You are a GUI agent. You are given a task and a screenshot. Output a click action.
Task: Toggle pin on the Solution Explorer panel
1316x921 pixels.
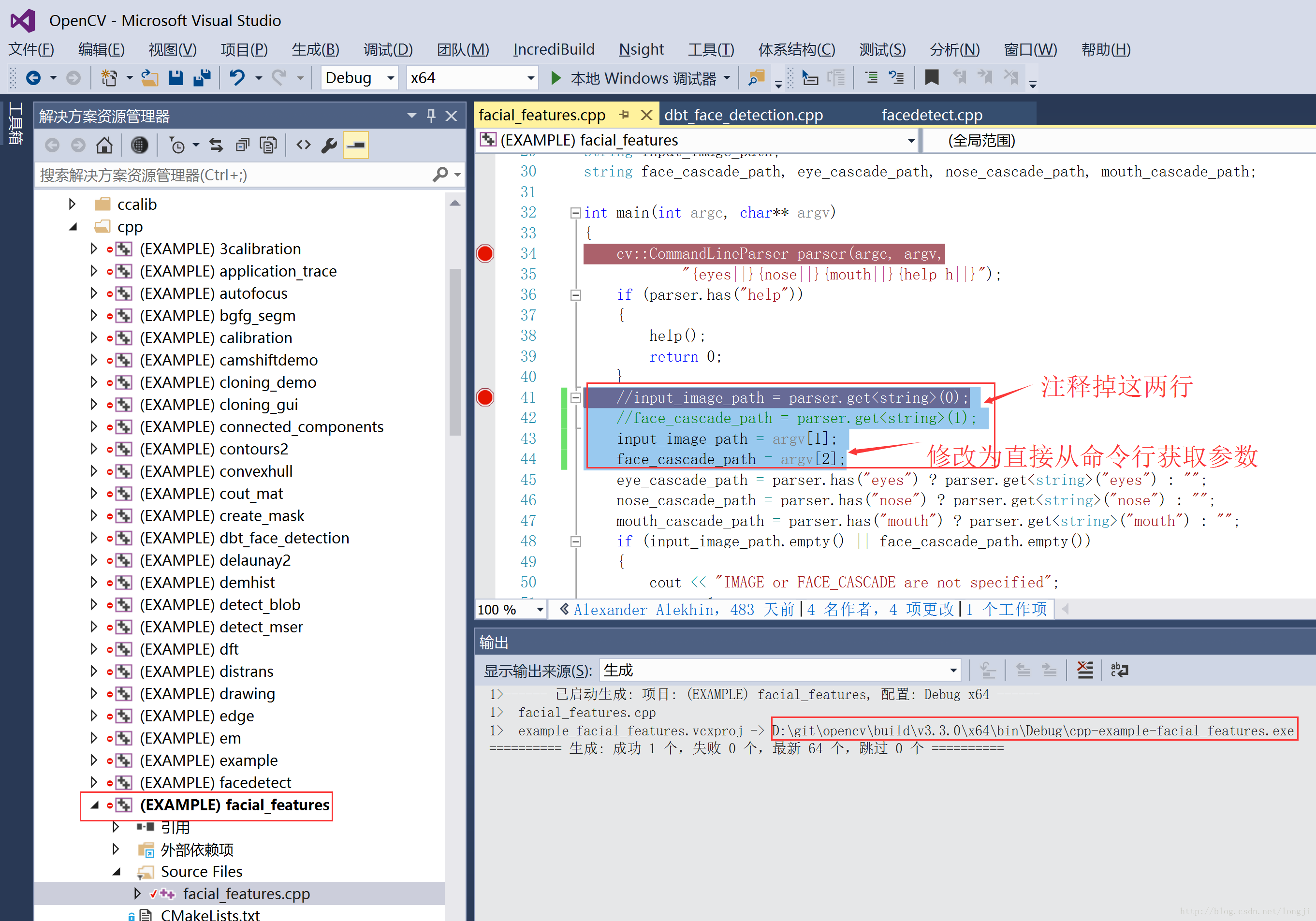point(431,117)
